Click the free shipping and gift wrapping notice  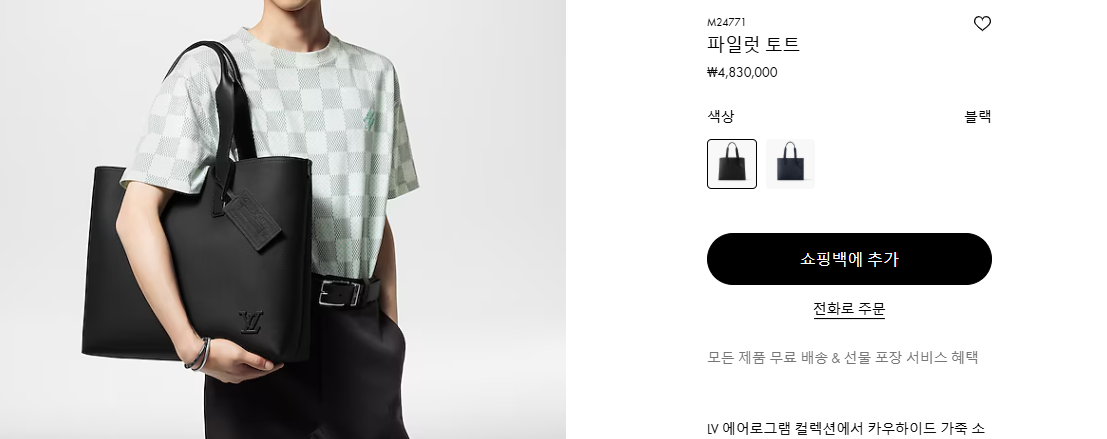(x=843, y=357)
